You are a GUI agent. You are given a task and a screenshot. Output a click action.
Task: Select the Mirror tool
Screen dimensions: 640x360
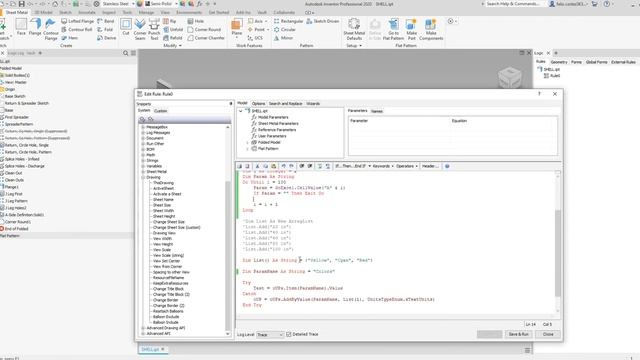pyautogui.click(x=283, y=38)
